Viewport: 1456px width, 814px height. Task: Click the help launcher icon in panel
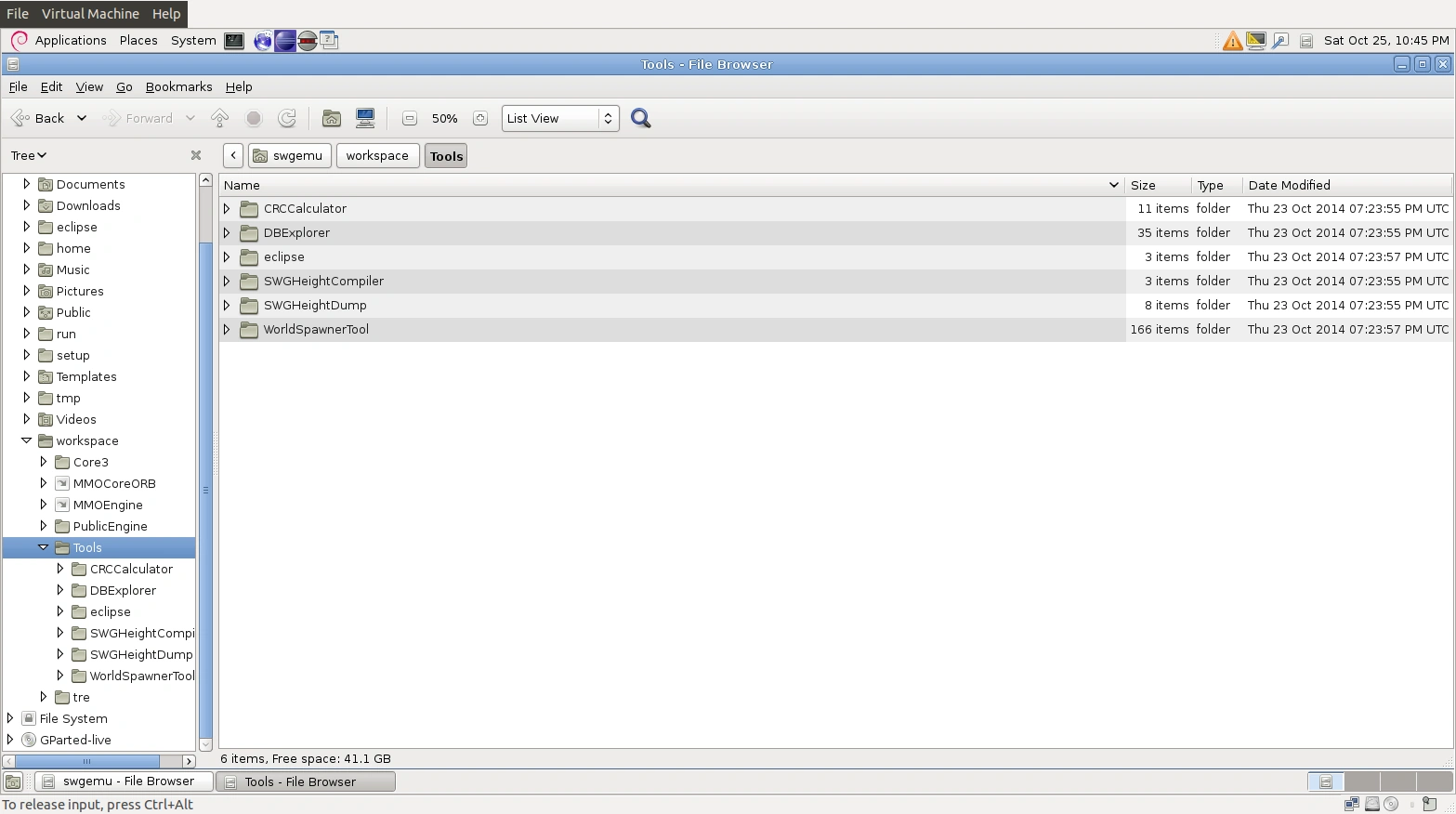tap(329, 40)
